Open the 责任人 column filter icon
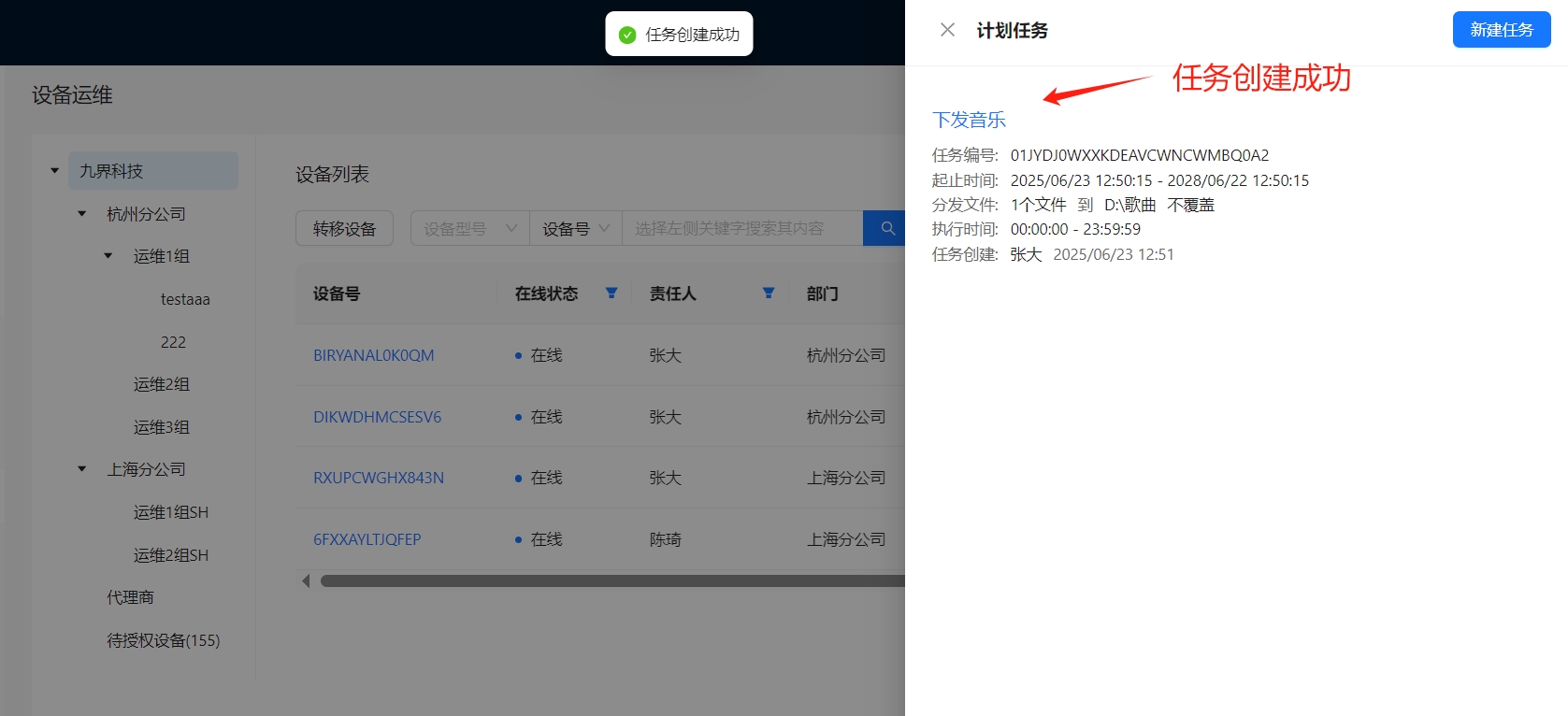 pos(769,294)
